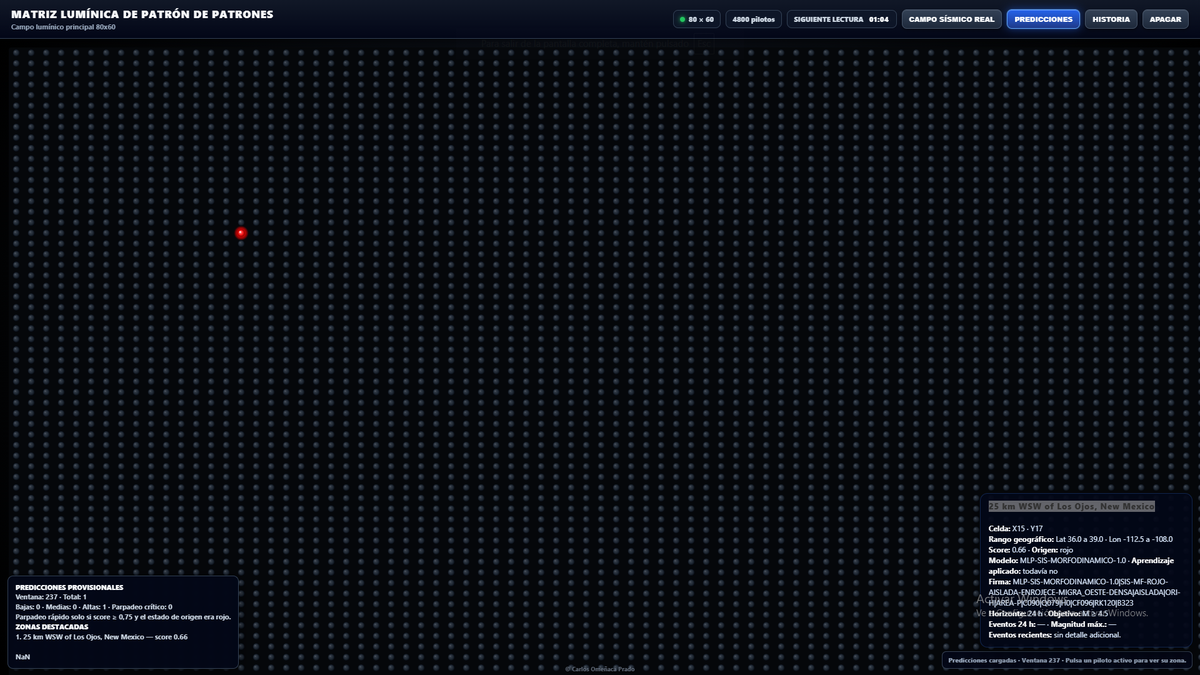Image resolution: width=1200 pixels, height=675 pixels.
Task: Click the 4800 pilotos badge
Action: [754, 19]
